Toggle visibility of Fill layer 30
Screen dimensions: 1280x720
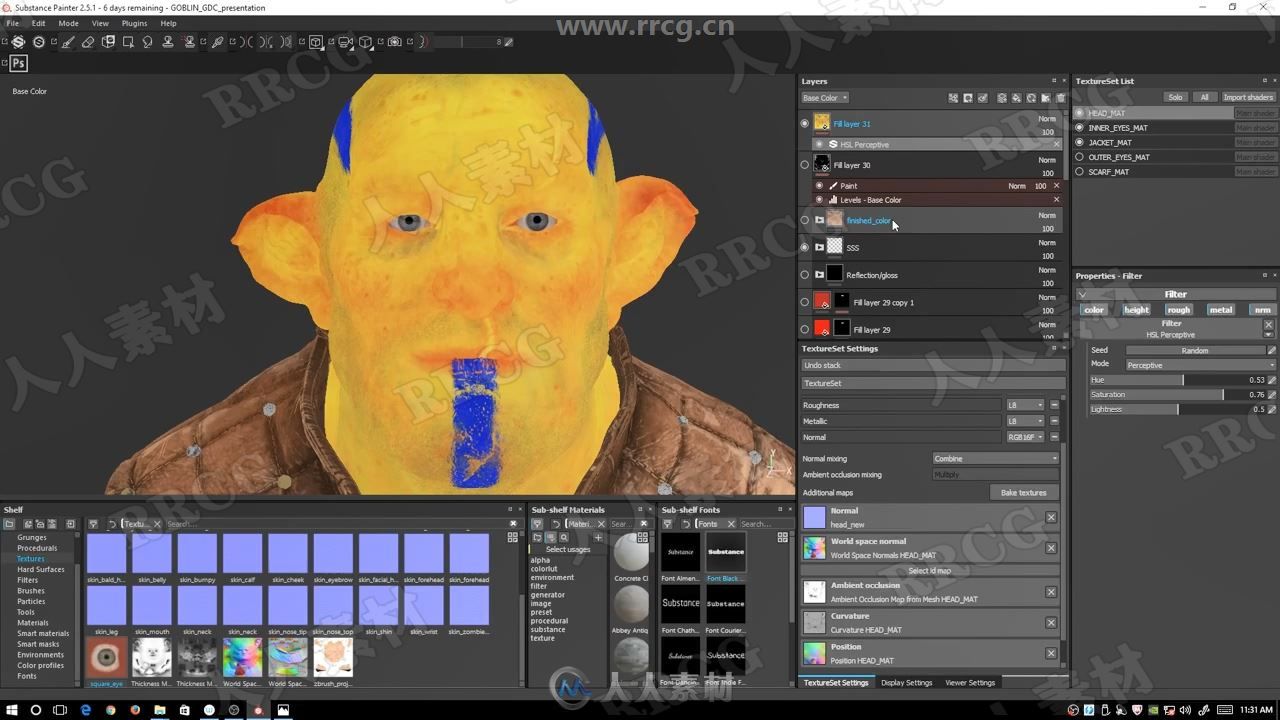pyautogui.click(x=805, y=165)
